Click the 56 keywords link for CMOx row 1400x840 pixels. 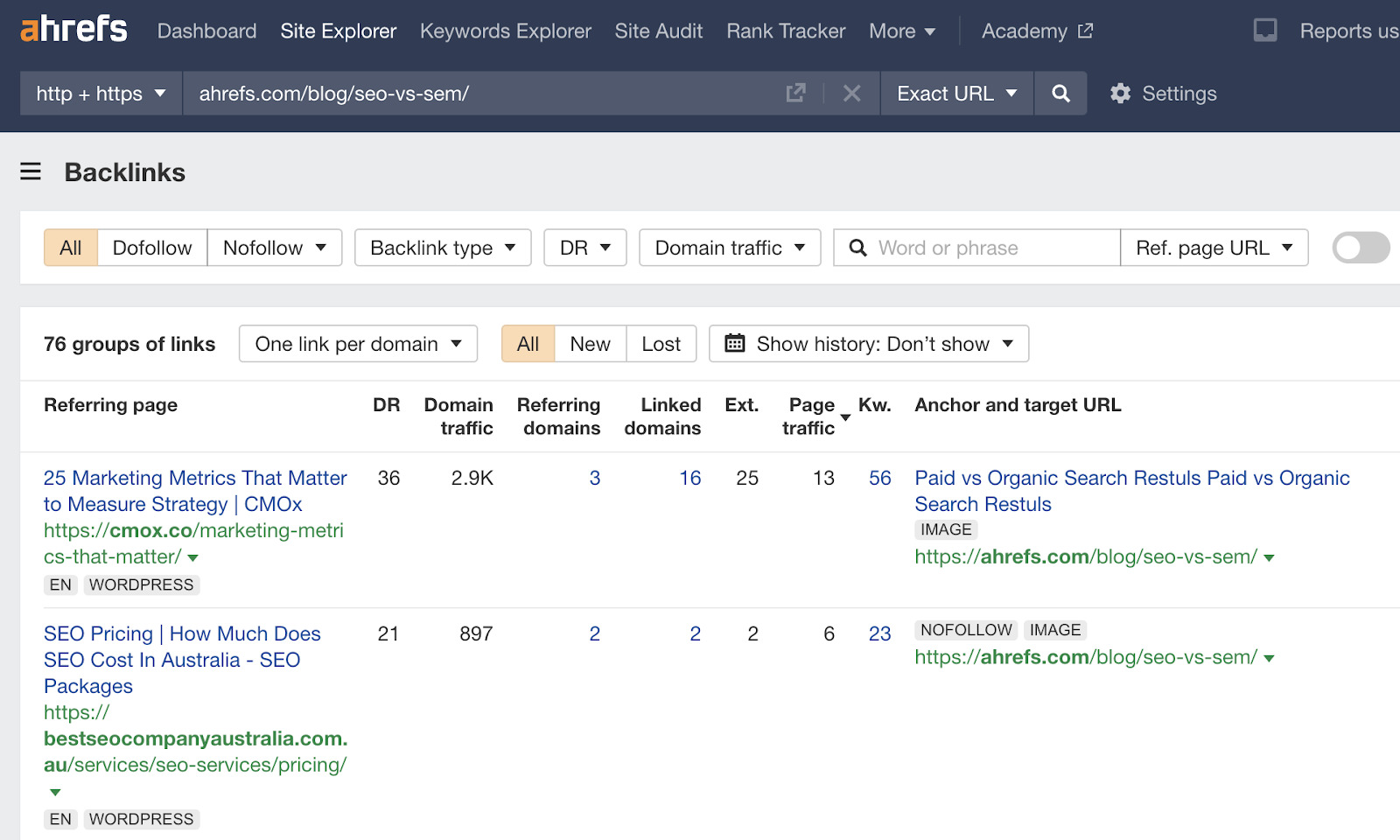click(879, 478)
